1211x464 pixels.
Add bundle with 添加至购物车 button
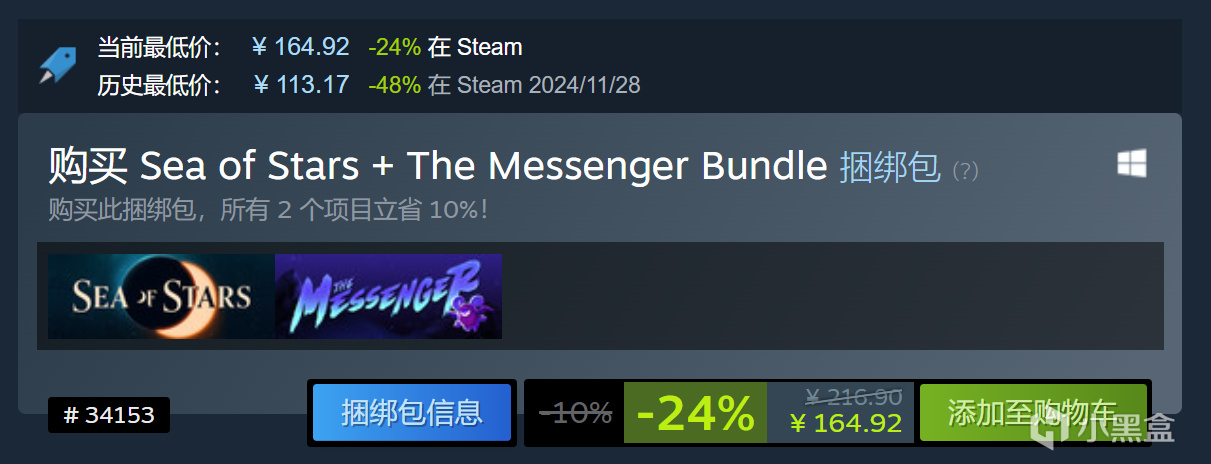[1033, 412]
